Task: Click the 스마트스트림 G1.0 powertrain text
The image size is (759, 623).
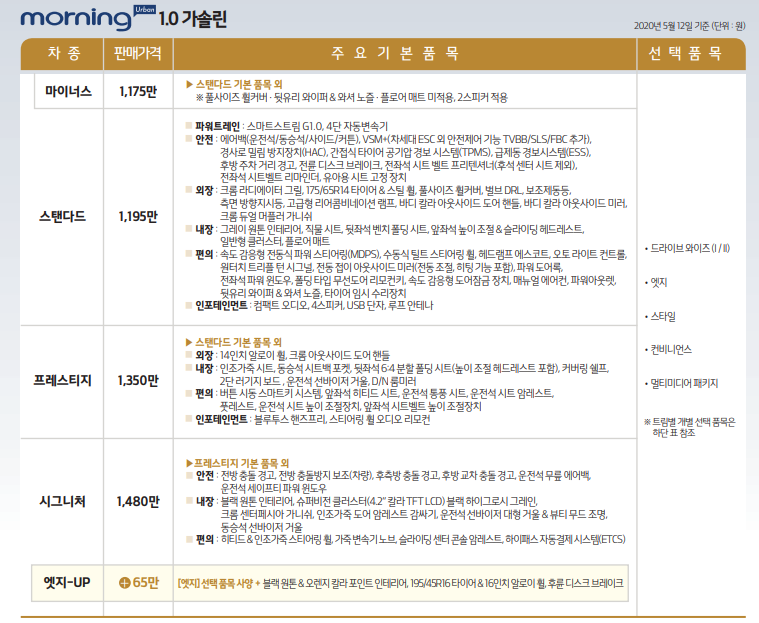Action: [285, 126]
